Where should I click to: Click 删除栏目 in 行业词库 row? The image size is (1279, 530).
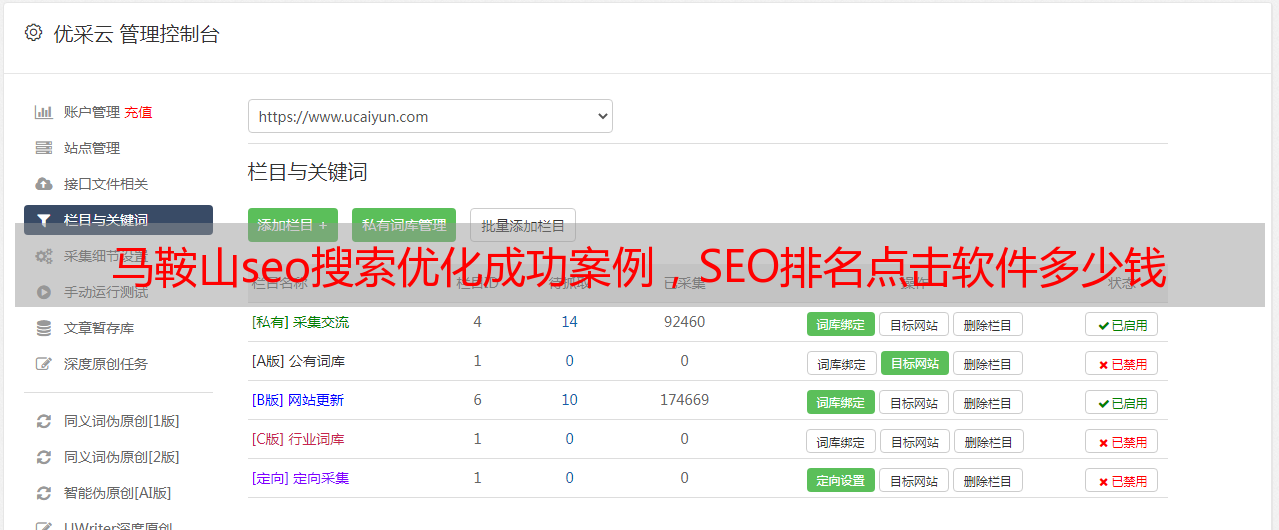pyautogui.click(x=988, y=441)
